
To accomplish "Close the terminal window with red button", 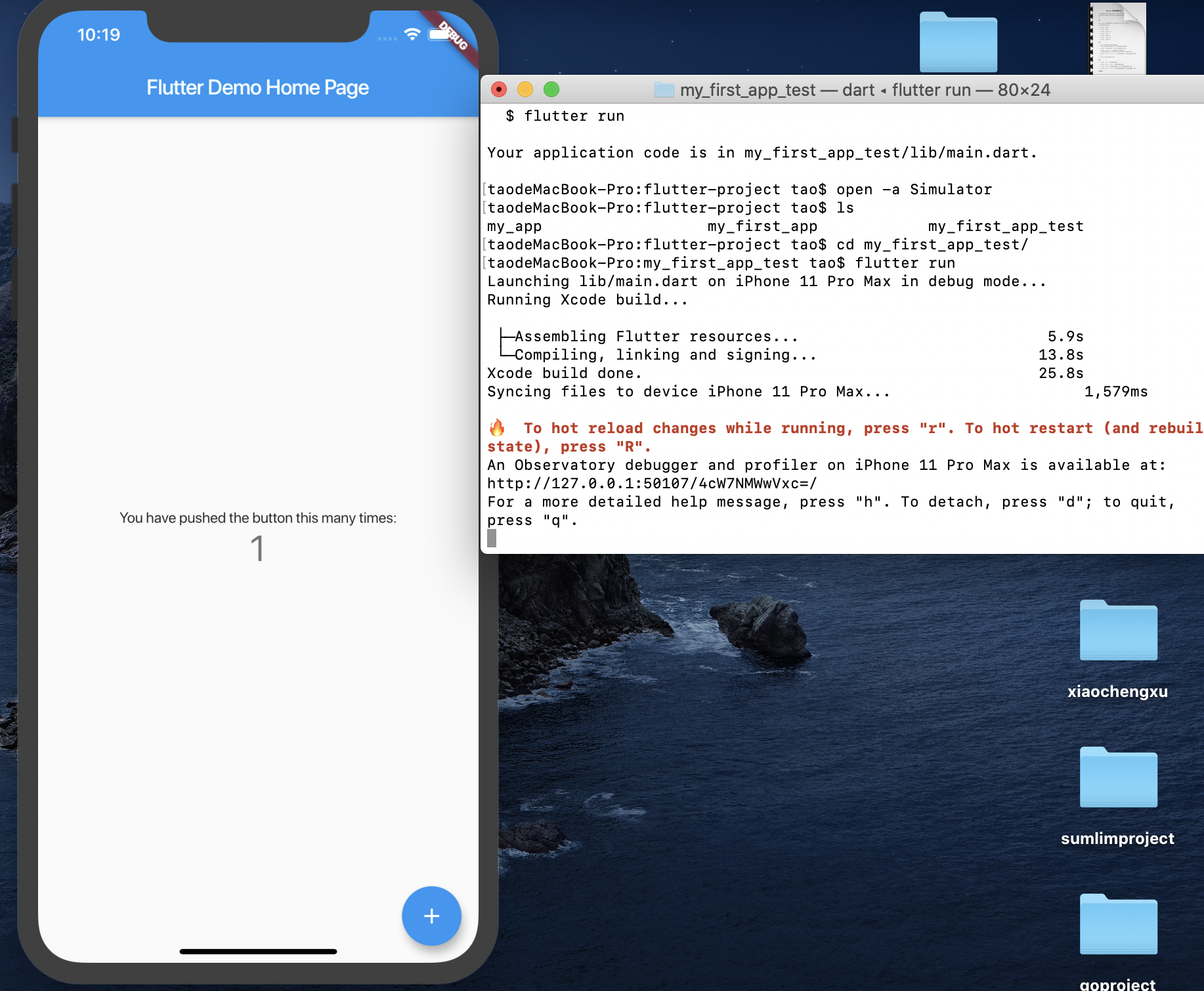I will point(499,89).
